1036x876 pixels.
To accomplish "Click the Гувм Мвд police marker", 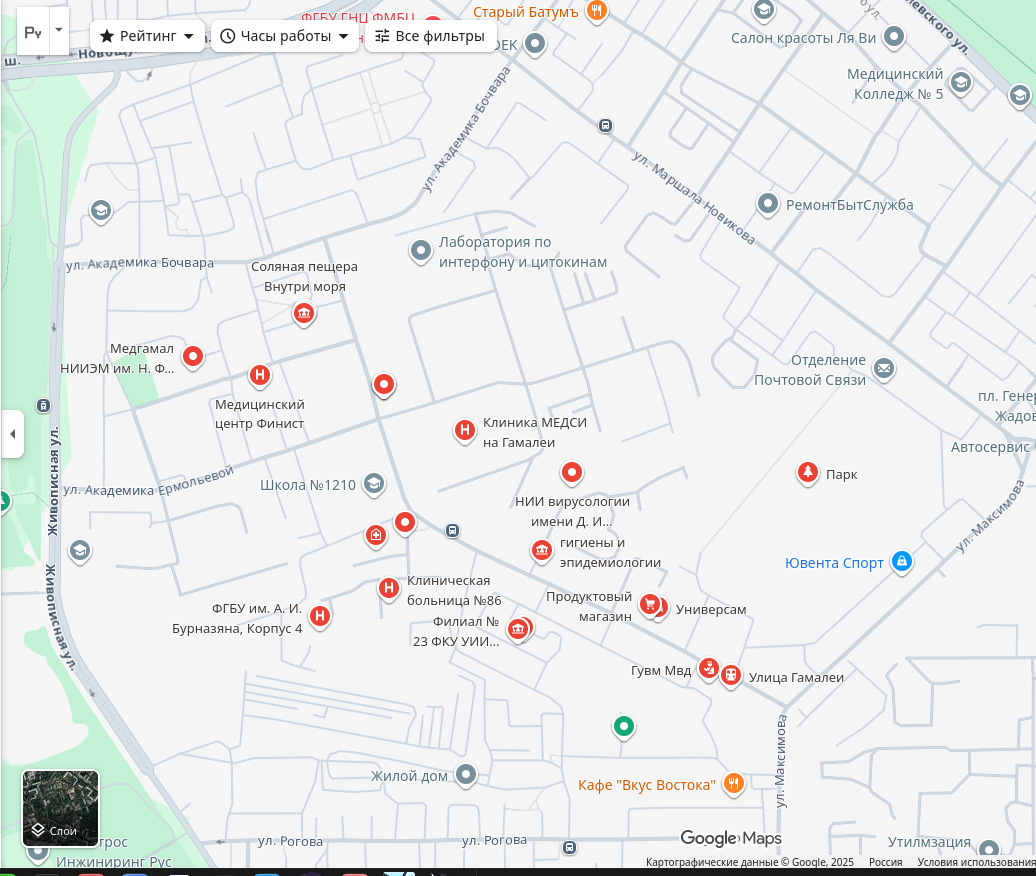I will point(708,669).
